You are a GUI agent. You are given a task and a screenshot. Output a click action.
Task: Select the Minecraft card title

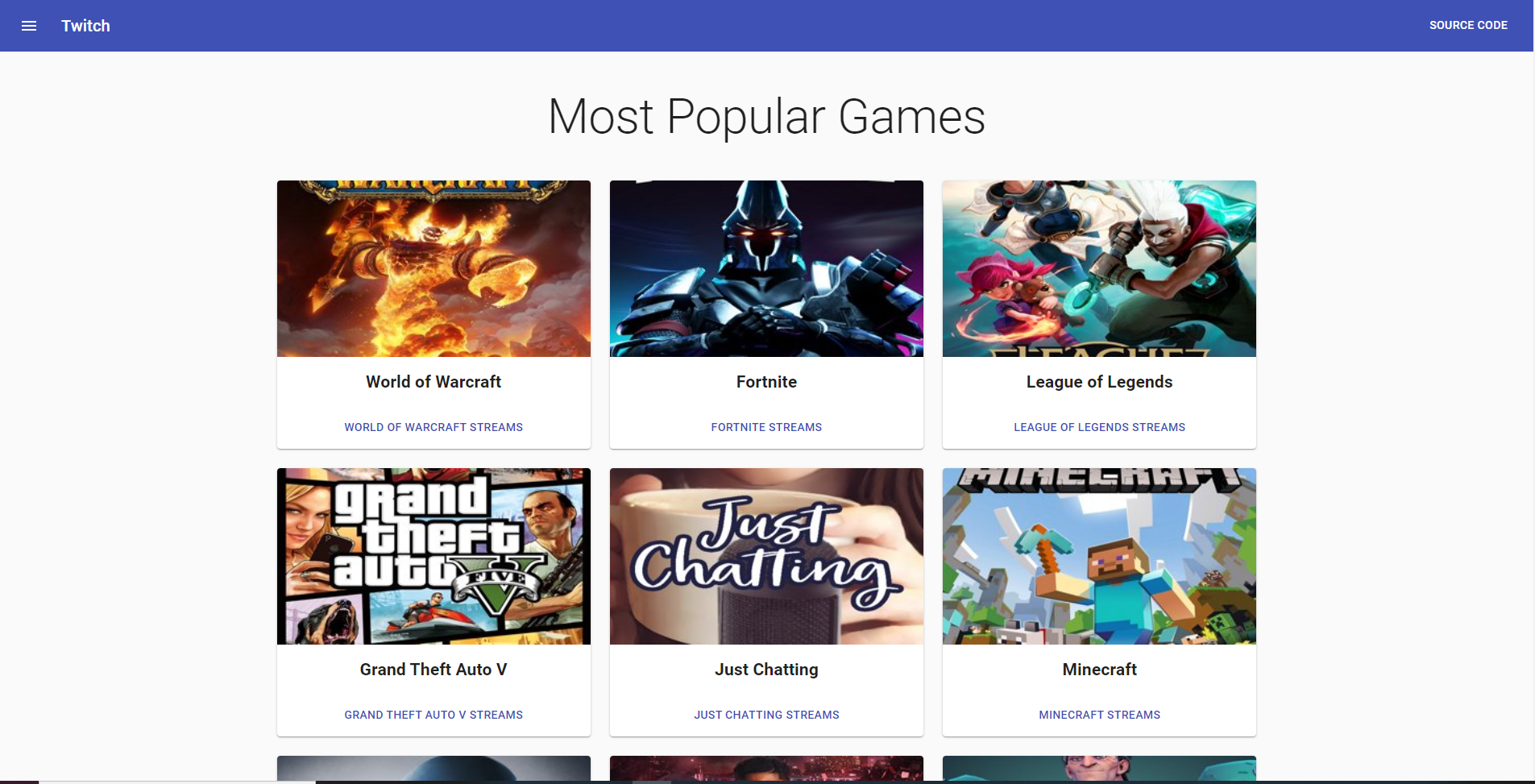pyautogui.click(x=1099, y=670)
